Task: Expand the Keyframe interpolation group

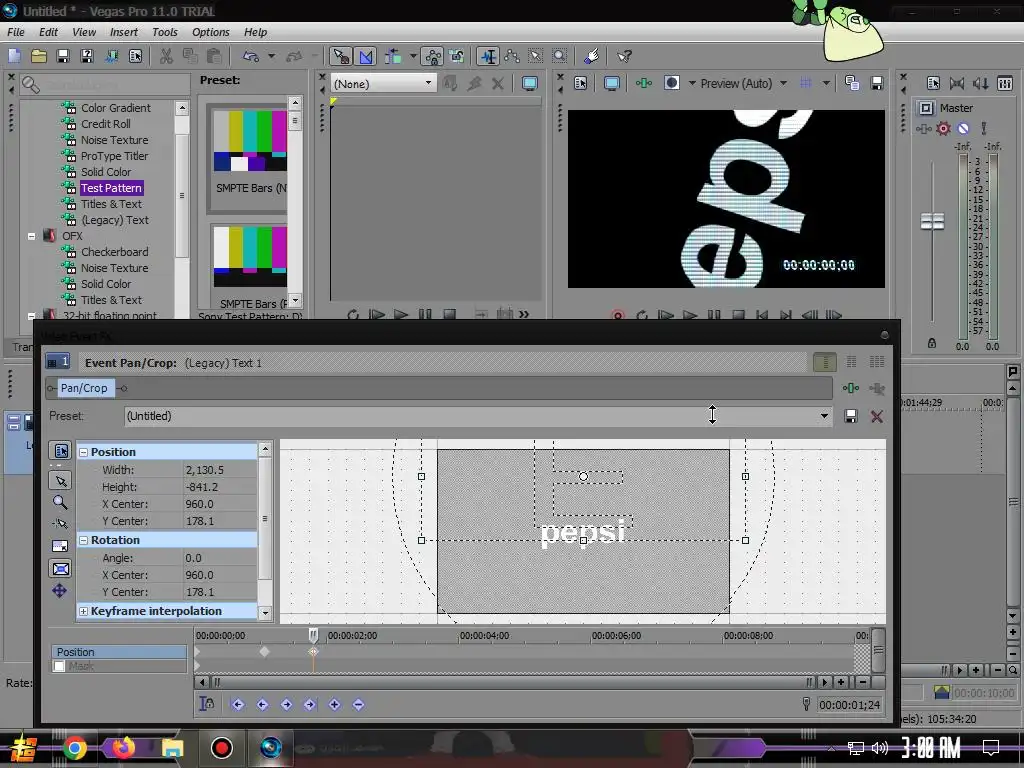Action: pyautogui.click(x=84, y=611)
